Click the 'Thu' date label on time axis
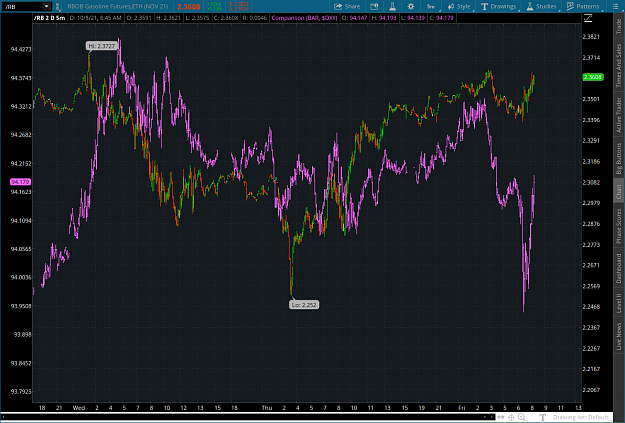This screenshot has width=625, height=423. tap(267, 407)
